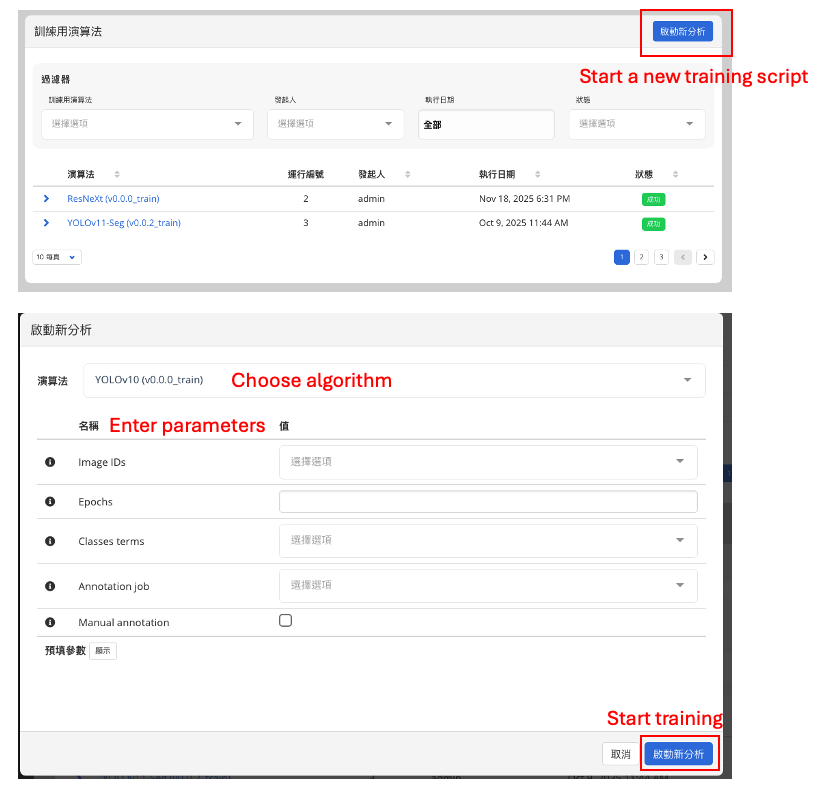Viewport: 819px width, 795px height.
Task: Click the 顯示 button beside 預填參數
Action: (x=103, y=651)
